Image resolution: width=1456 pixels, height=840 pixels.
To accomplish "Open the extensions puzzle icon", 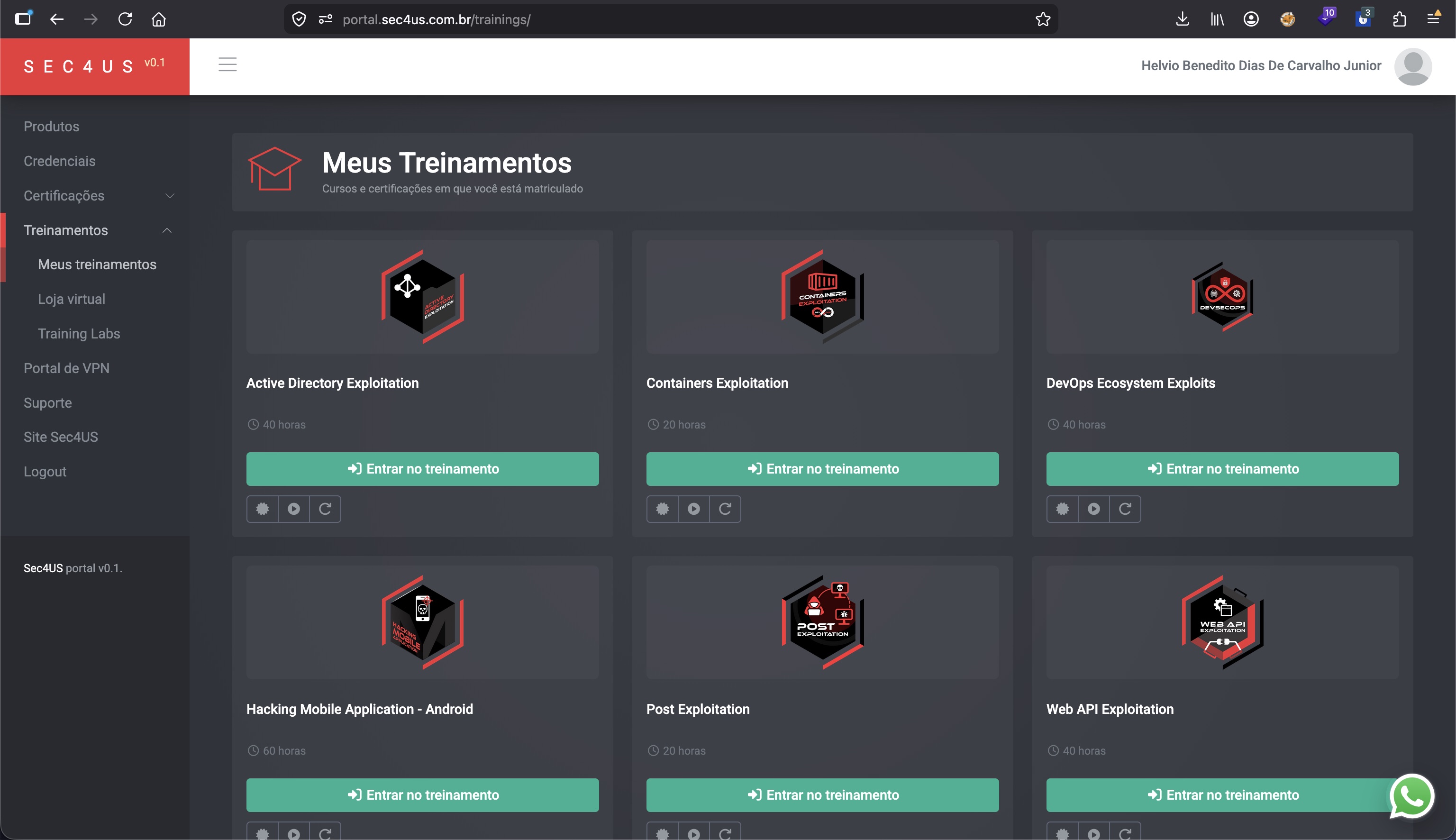I will click(x=1399, y=19).
